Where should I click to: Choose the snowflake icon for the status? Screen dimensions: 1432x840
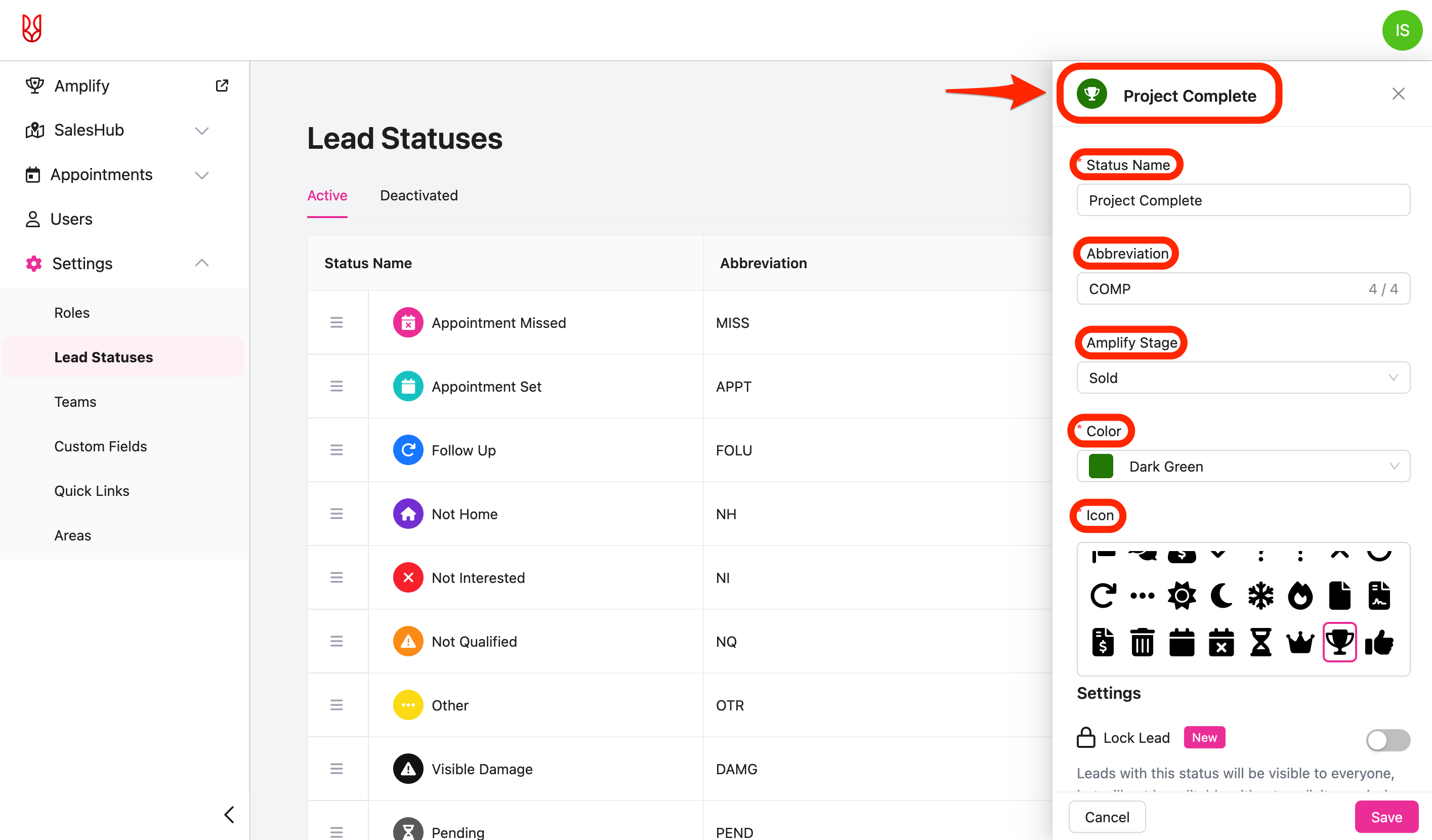1260,596
